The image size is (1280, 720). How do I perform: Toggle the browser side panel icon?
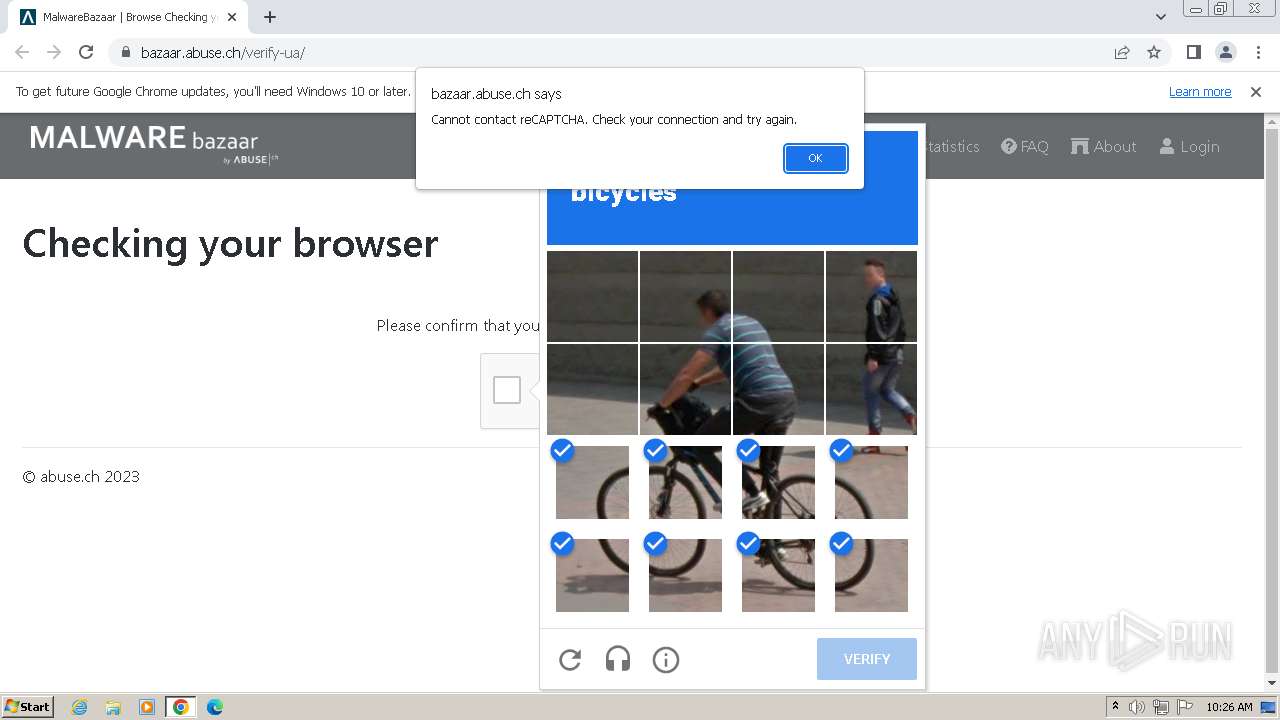pyautogui.click(x=1193, y=52)
